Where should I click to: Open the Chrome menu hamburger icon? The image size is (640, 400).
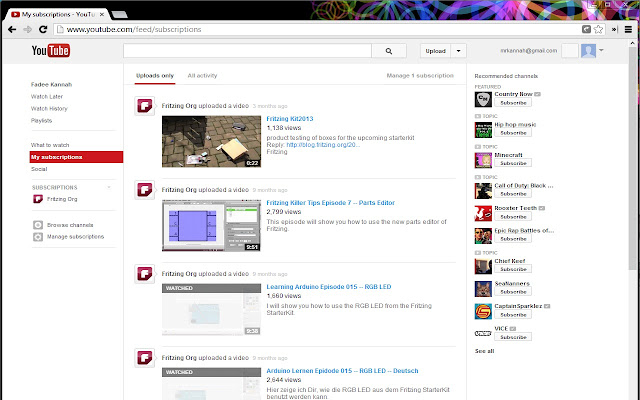(629, 29)
